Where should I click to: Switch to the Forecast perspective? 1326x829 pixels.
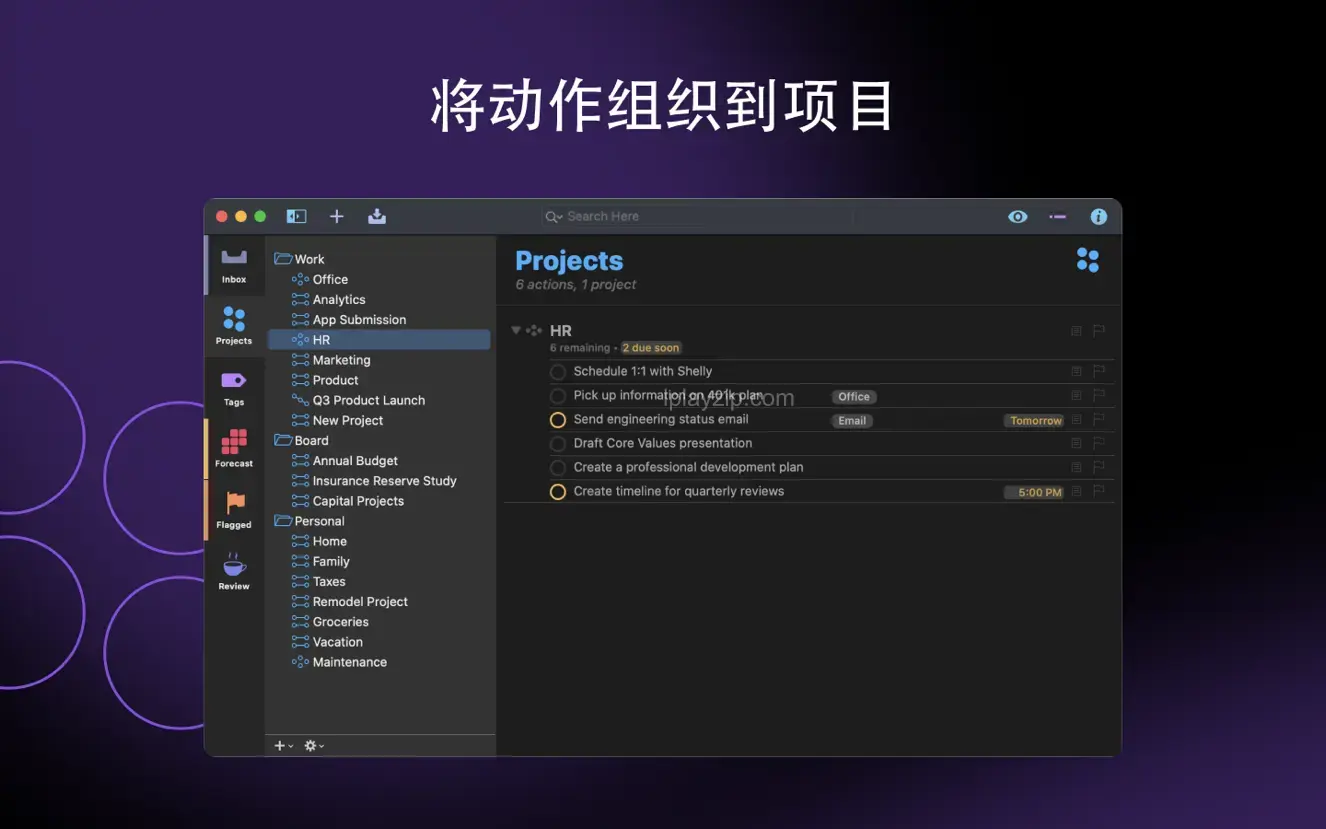(x=234, y=449)
